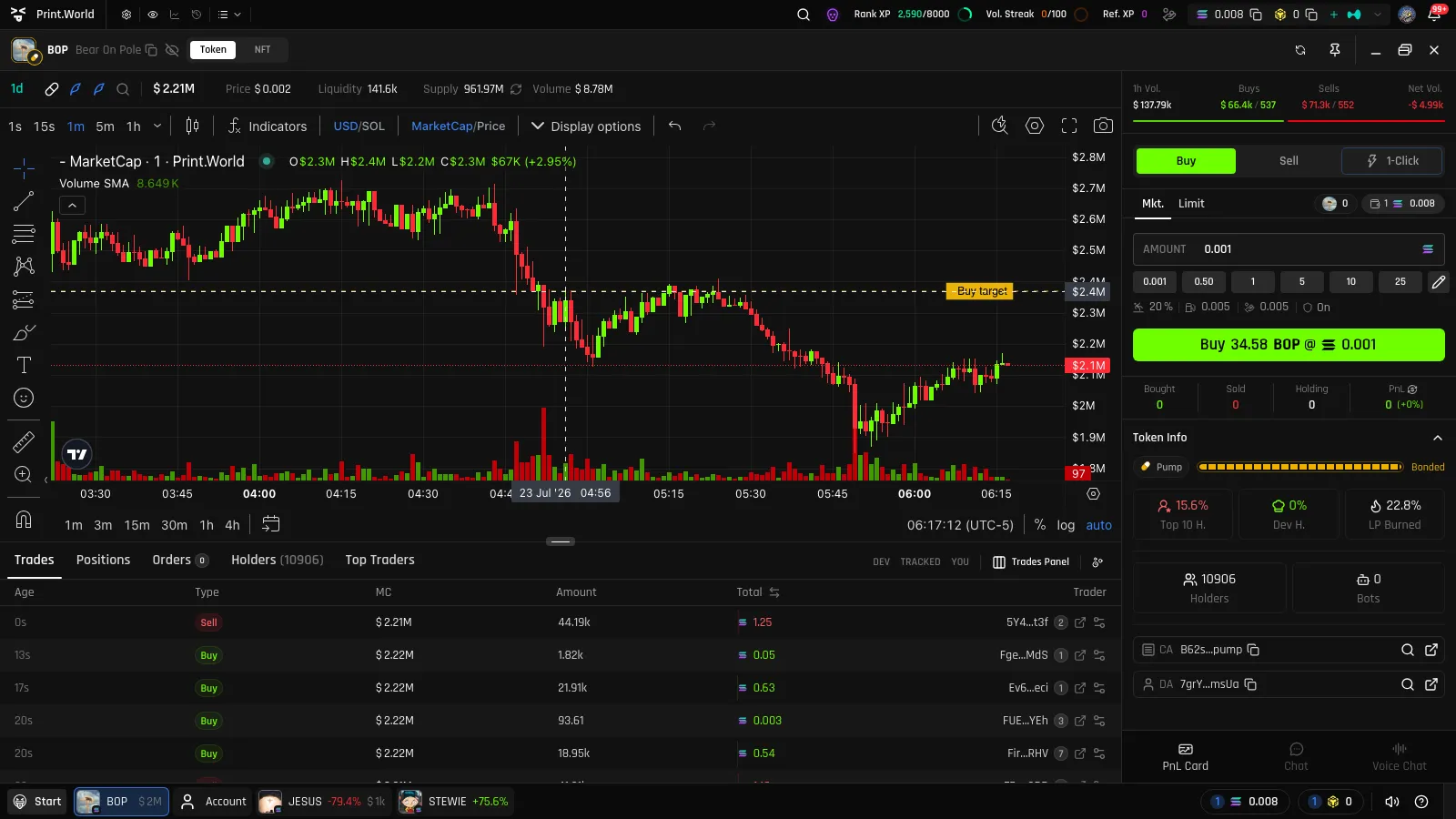
Task: Switch to the Orders tab
Action: click(180, 560)
